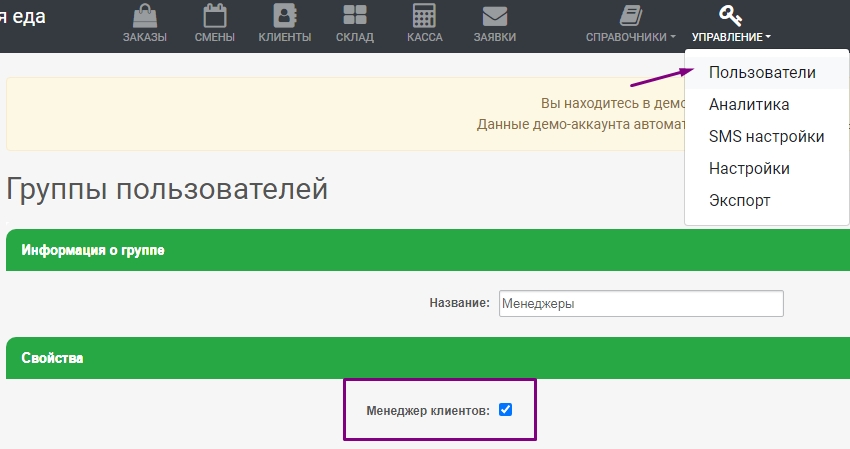This screenshot has width=850, height=449.
Task: Uncheck the Менеджер клиентов checkbox
Action: [x=505, y=409]
